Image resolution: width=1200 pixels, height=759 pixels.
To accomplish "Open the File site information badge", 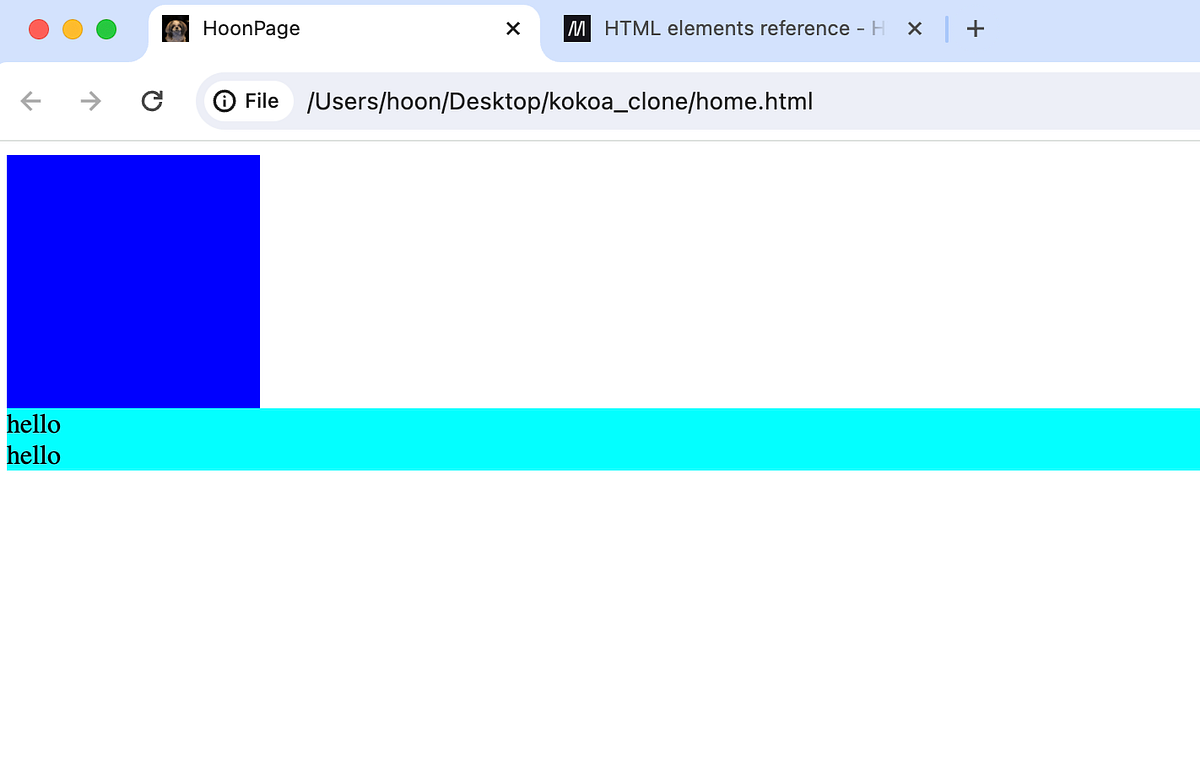I will pyautogui.click(x=247, y=100).
